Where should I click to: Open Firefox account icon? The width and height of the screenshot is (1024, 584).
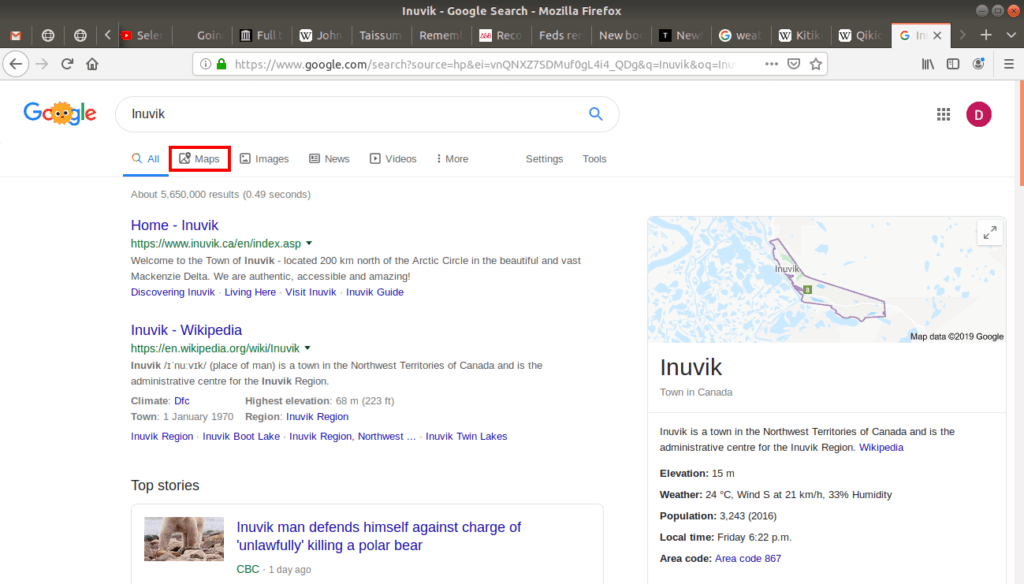click(978, 64)
